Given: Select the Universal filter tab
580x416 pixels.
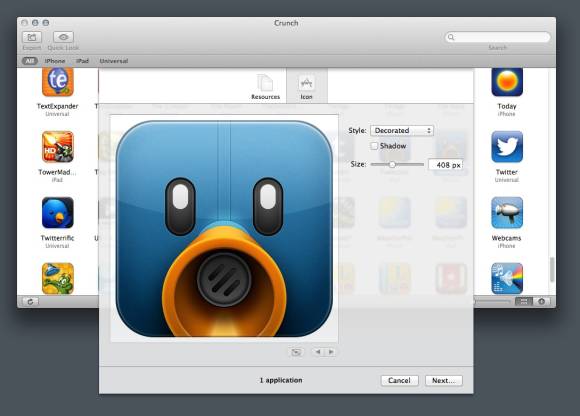Looking at the screenshot, I should pos(114,61).
